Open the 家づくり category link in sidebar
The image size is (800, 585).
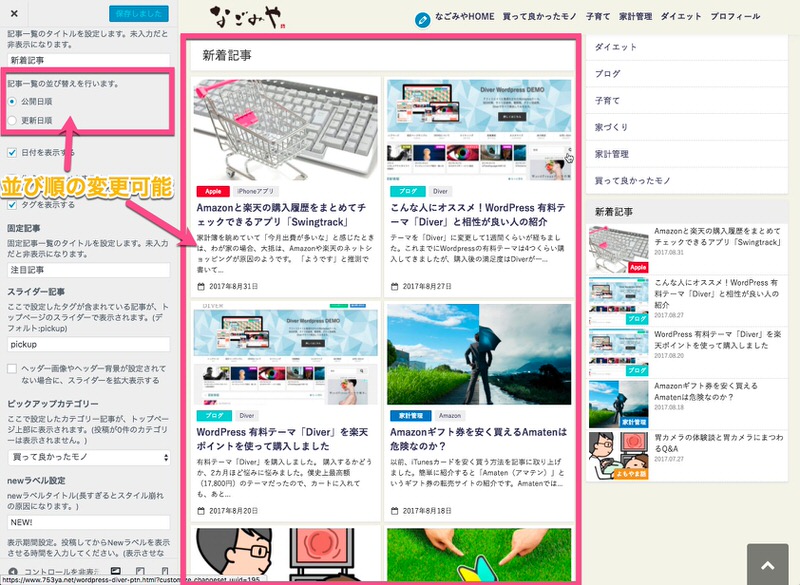coord(610,127)
